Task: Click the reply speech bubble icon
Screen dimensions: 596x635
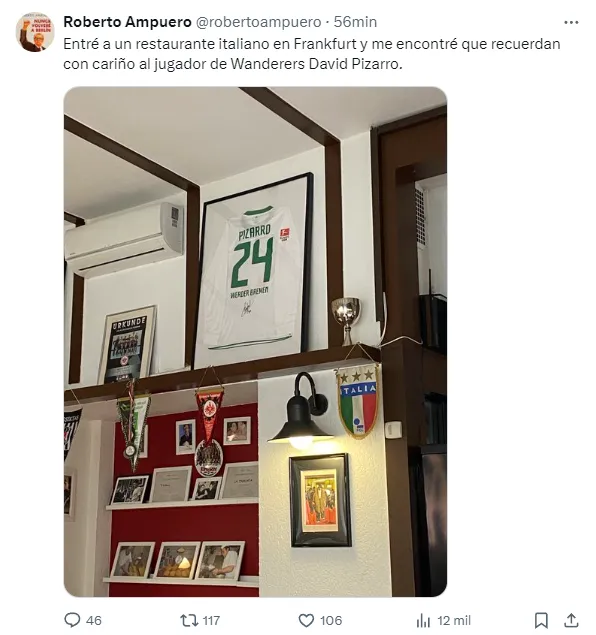Action: 72,620
